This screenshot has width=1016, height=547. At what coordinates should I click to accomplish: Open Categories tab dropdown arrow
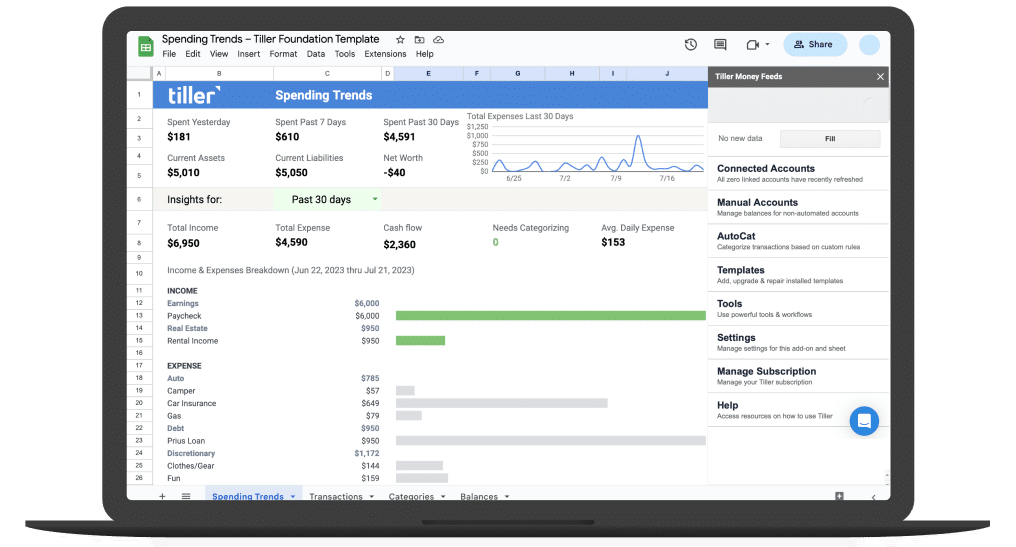443,496
